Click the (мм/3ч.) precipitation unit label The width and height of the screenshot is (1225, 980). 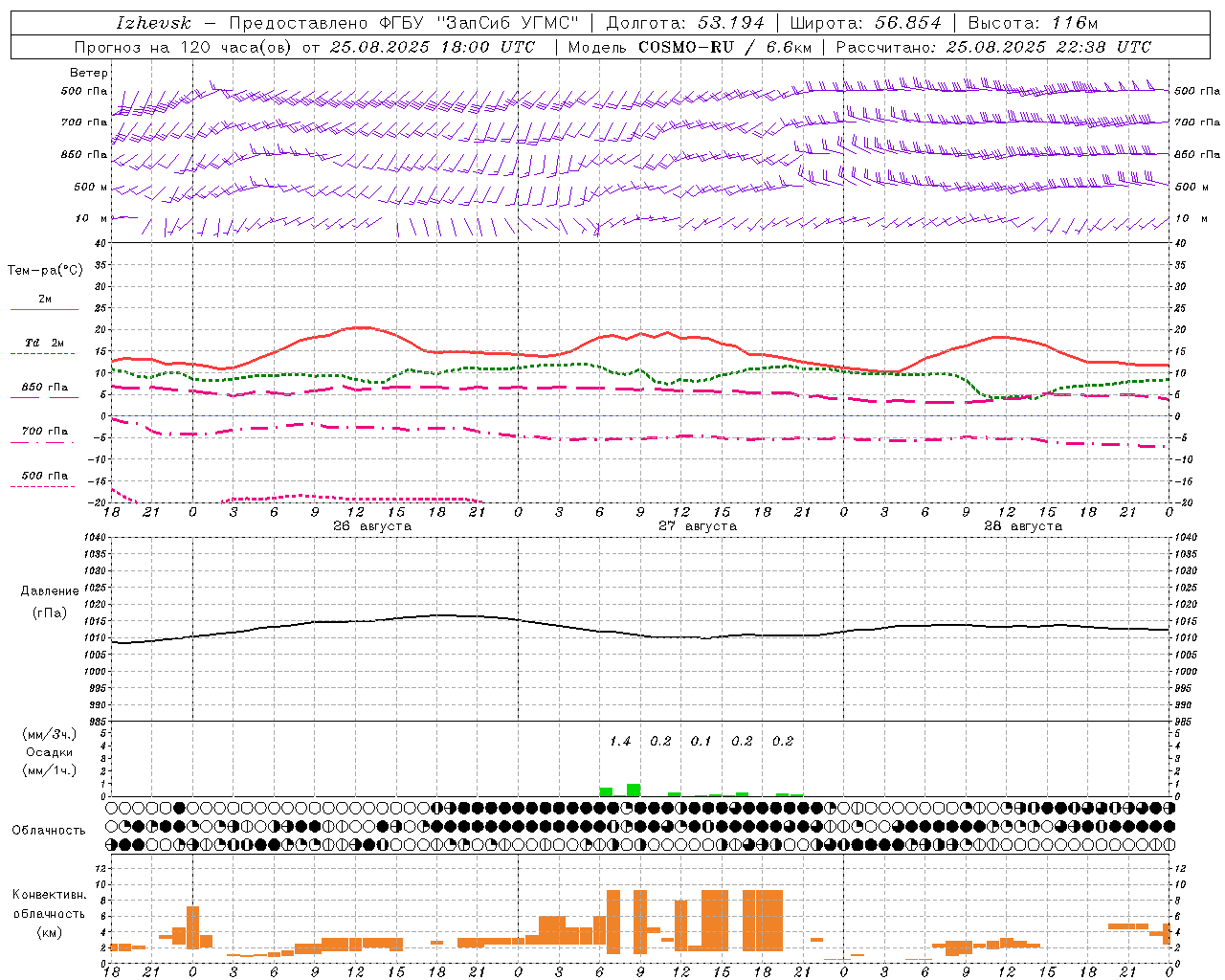[50, 734]
